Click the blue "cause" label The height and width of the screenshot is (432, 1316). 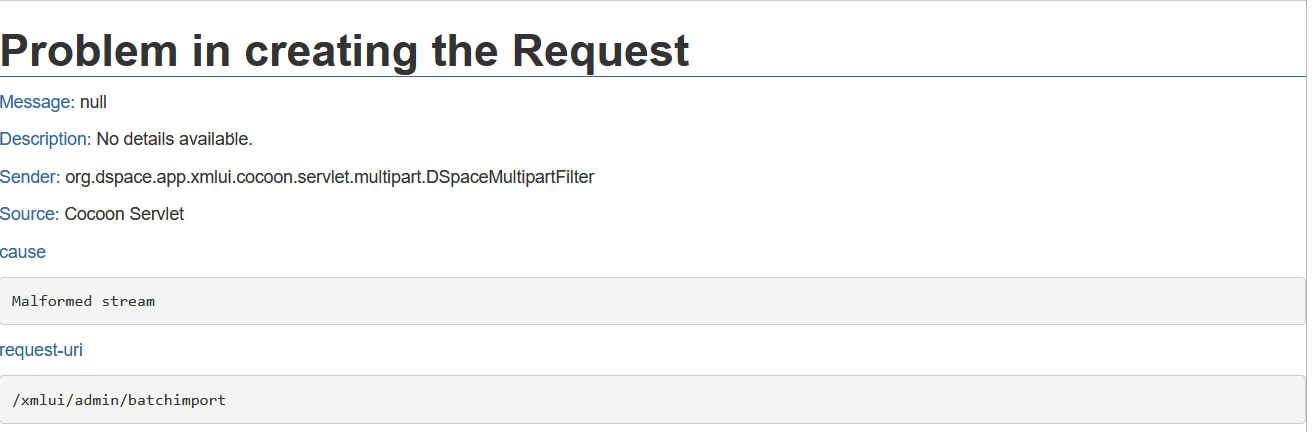[x=23, y=252]
